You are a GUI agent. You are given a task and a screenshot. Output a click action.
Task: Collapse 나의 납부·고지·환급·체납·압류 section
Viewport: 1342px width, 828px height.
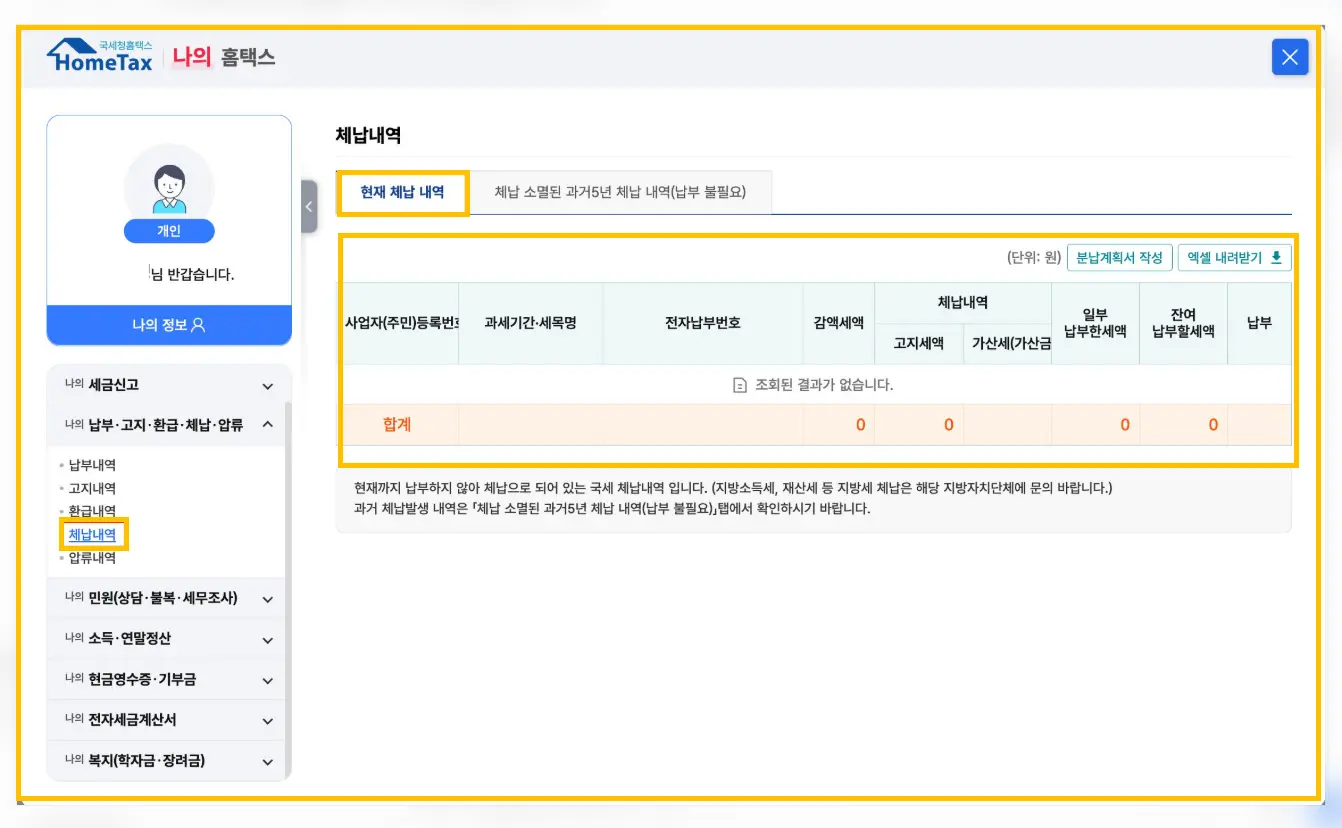[x=169, y=425]
